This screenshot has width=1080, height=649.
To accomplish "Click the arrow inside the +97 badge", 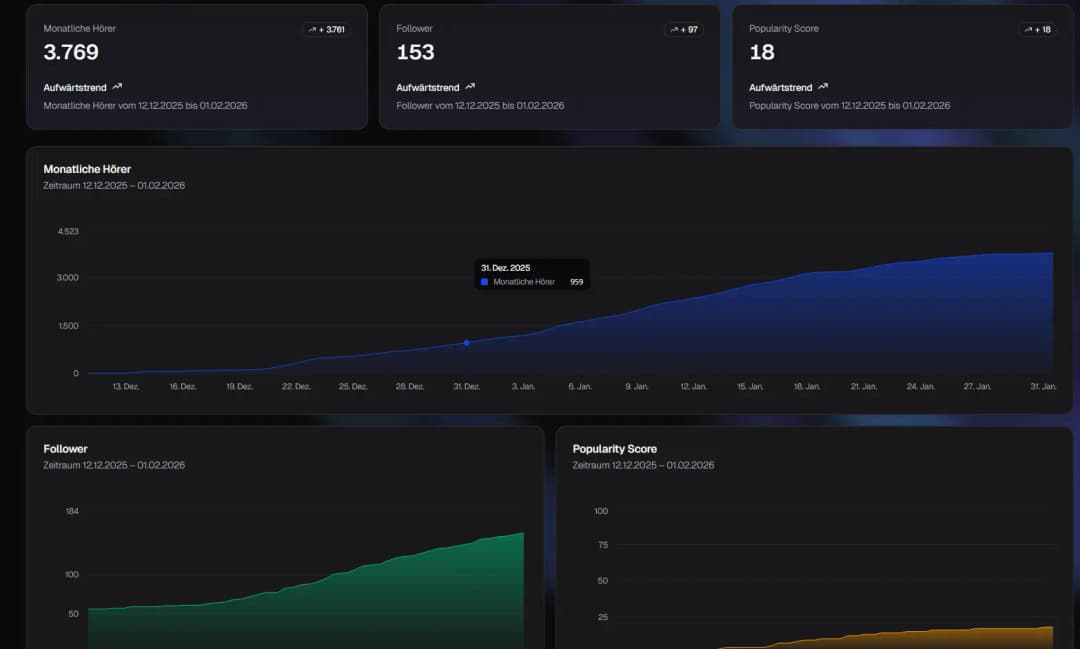I will [x=674, y=30].
